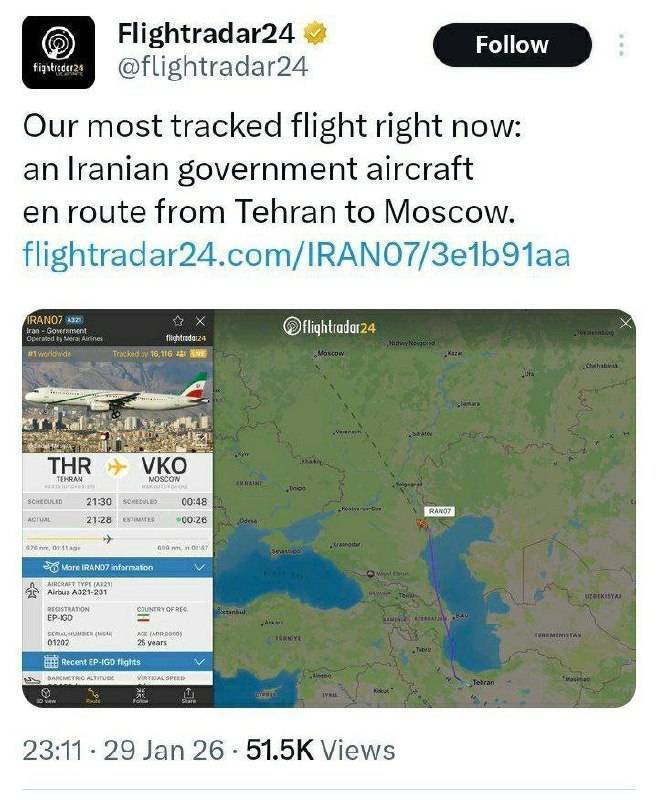Toggle the Route button in bottom bar
Viewport: 658px width, 800px height.
pyautogui.click(x=92, y=695)
